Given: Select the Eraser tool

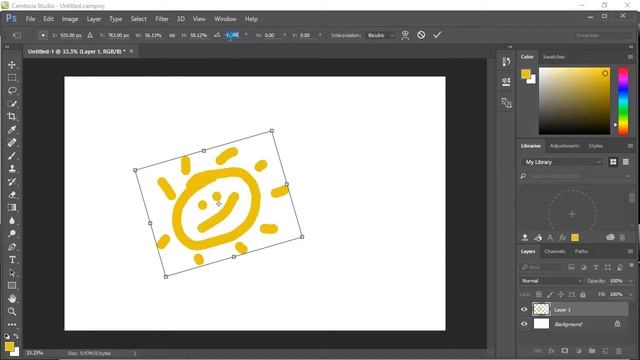Looking at the screenshot, I should (12, 195).
